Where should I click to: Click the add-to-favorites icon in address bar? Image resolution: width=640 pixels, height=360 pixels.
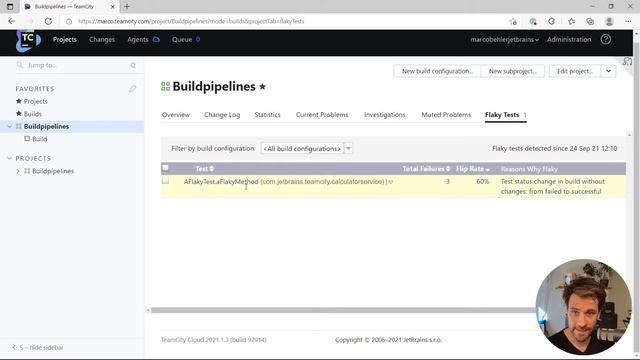[x=513, y=21]
